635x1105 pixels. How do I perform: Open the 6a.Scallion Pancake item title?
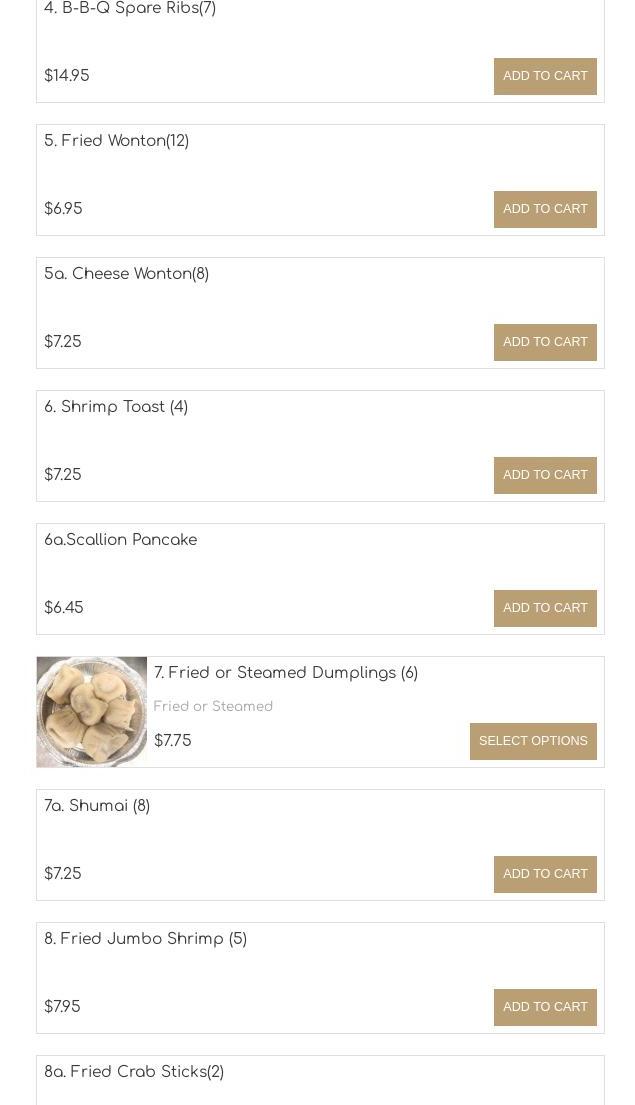tap(121, 540)
